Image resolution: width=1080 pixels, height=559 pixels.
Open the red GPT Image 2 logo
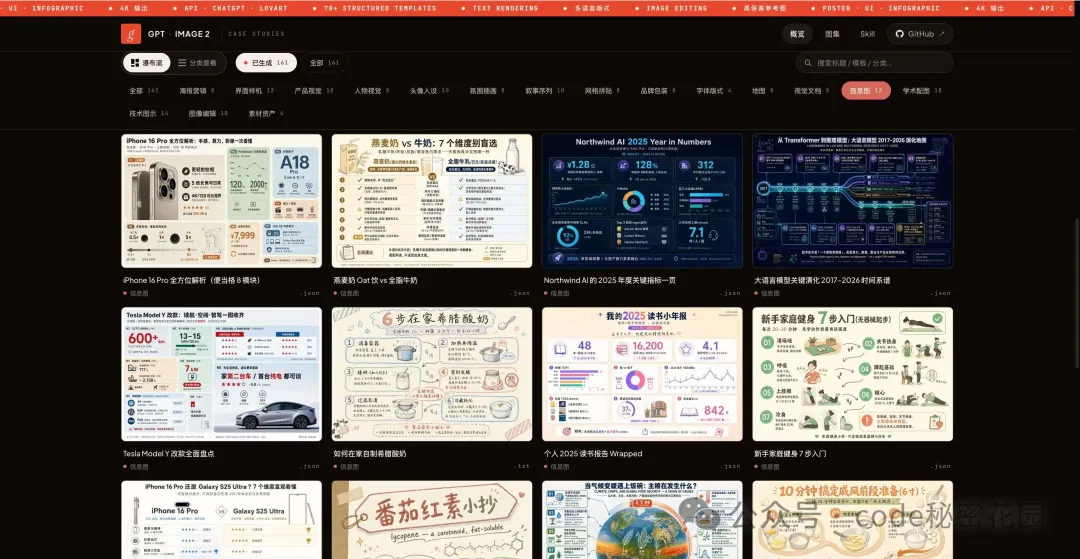tap(131, 34)
